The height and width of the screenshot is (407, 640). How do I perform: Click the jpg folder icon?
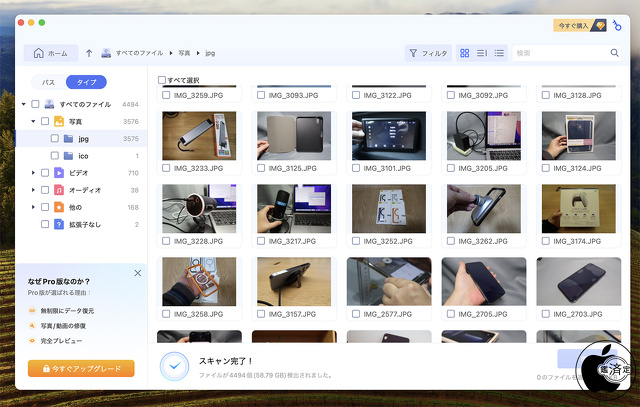tap(69, 139)
